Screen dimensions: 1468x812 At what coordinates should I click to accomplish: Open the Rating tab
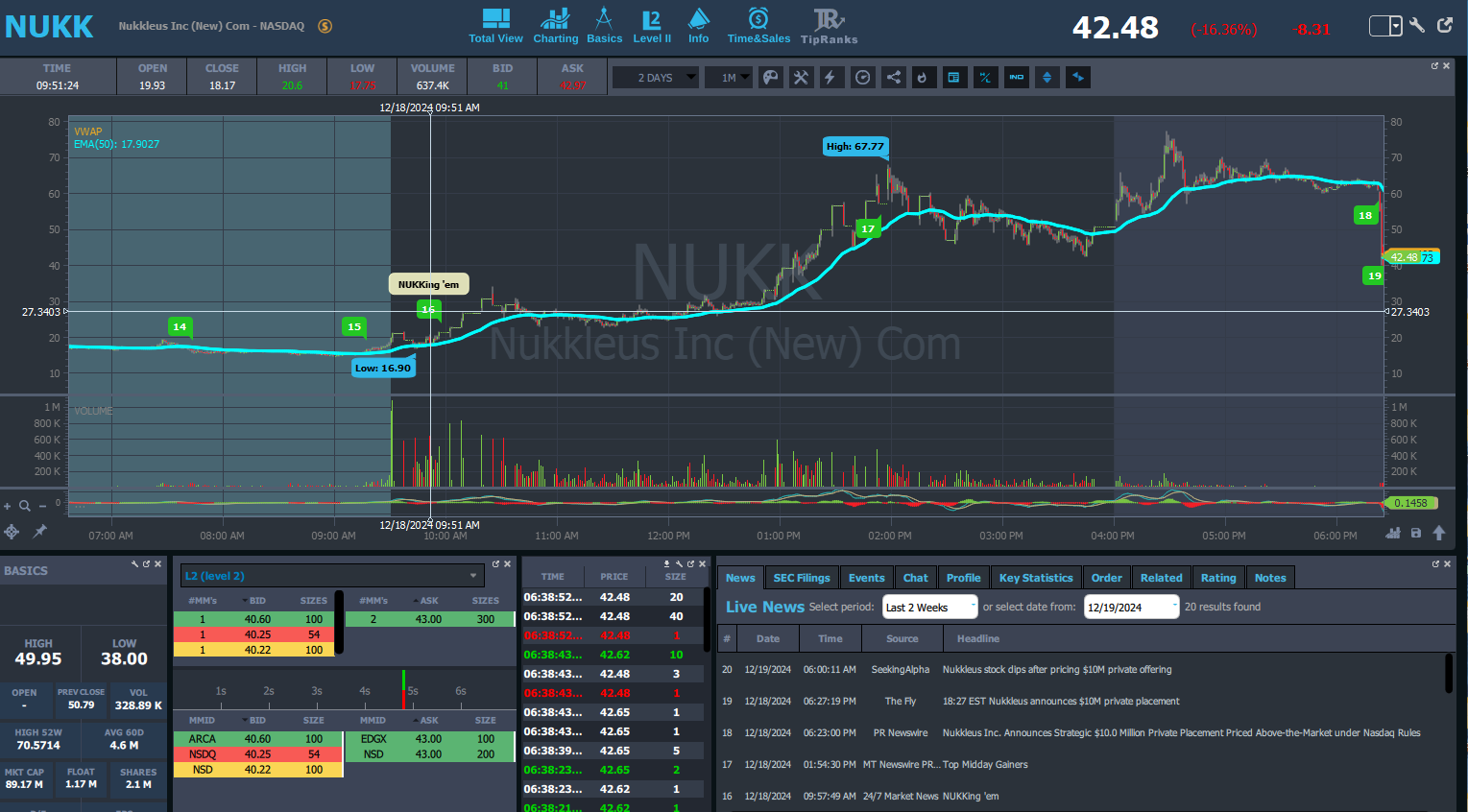1218,578
